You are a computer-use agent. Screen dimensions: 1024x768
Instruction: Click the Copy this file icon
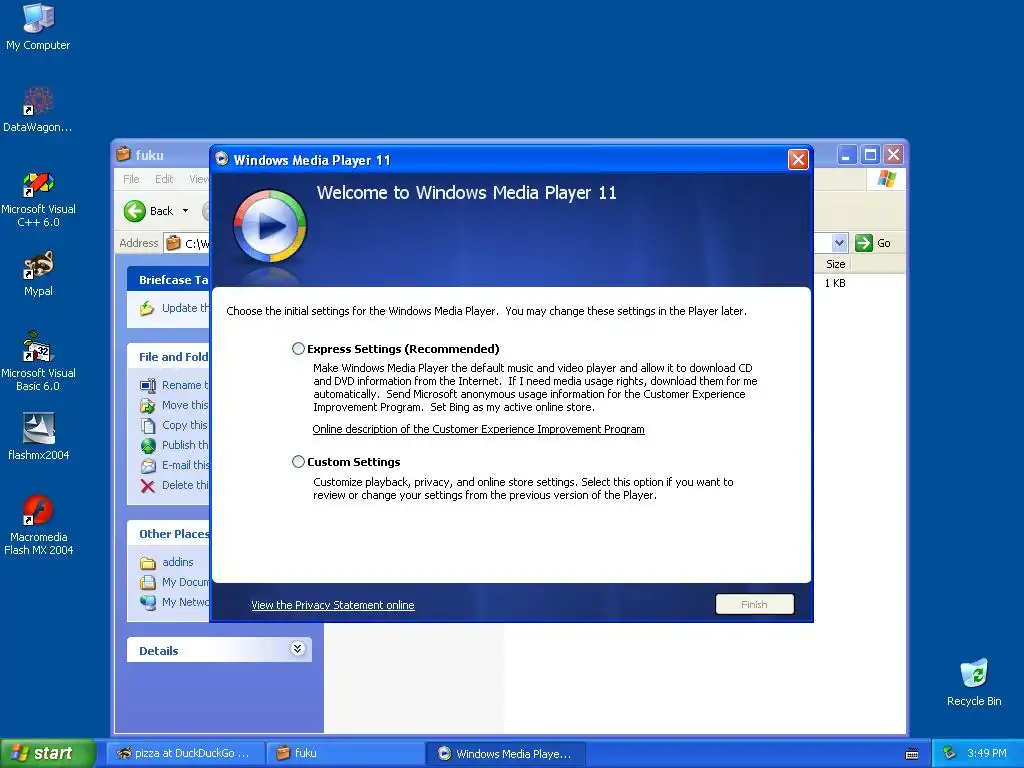coord(148,426)
